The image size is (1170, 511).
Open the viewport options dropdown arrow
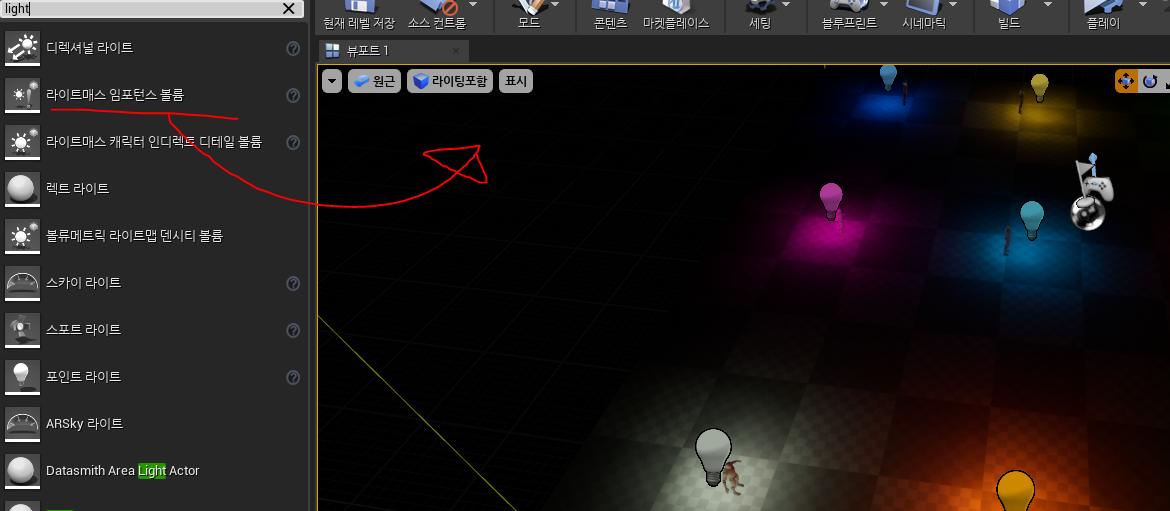(332, 81)
